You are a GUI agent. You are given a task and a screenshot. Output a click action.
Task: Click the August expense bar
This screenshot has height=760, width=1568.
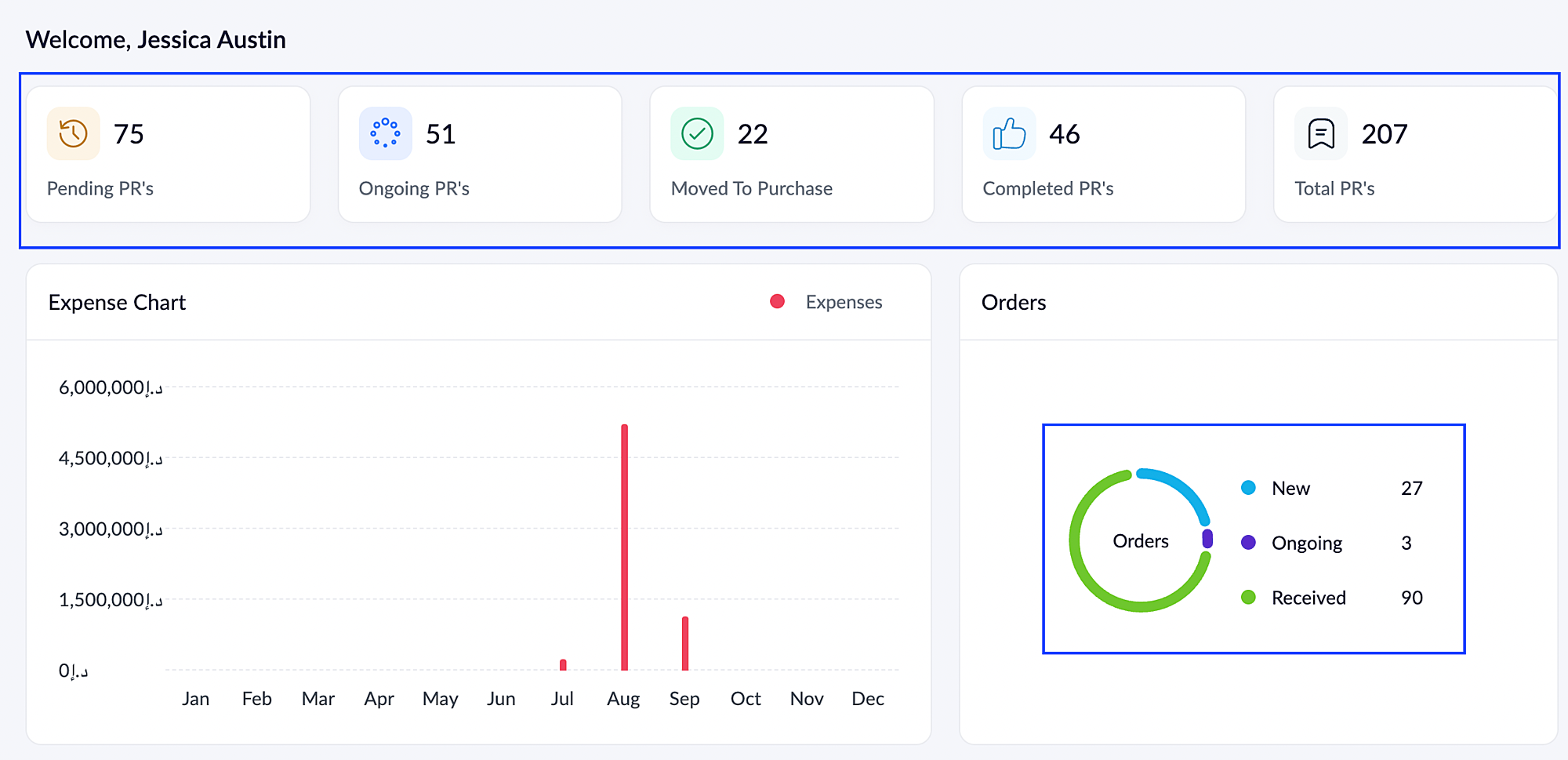click(624, 549)
